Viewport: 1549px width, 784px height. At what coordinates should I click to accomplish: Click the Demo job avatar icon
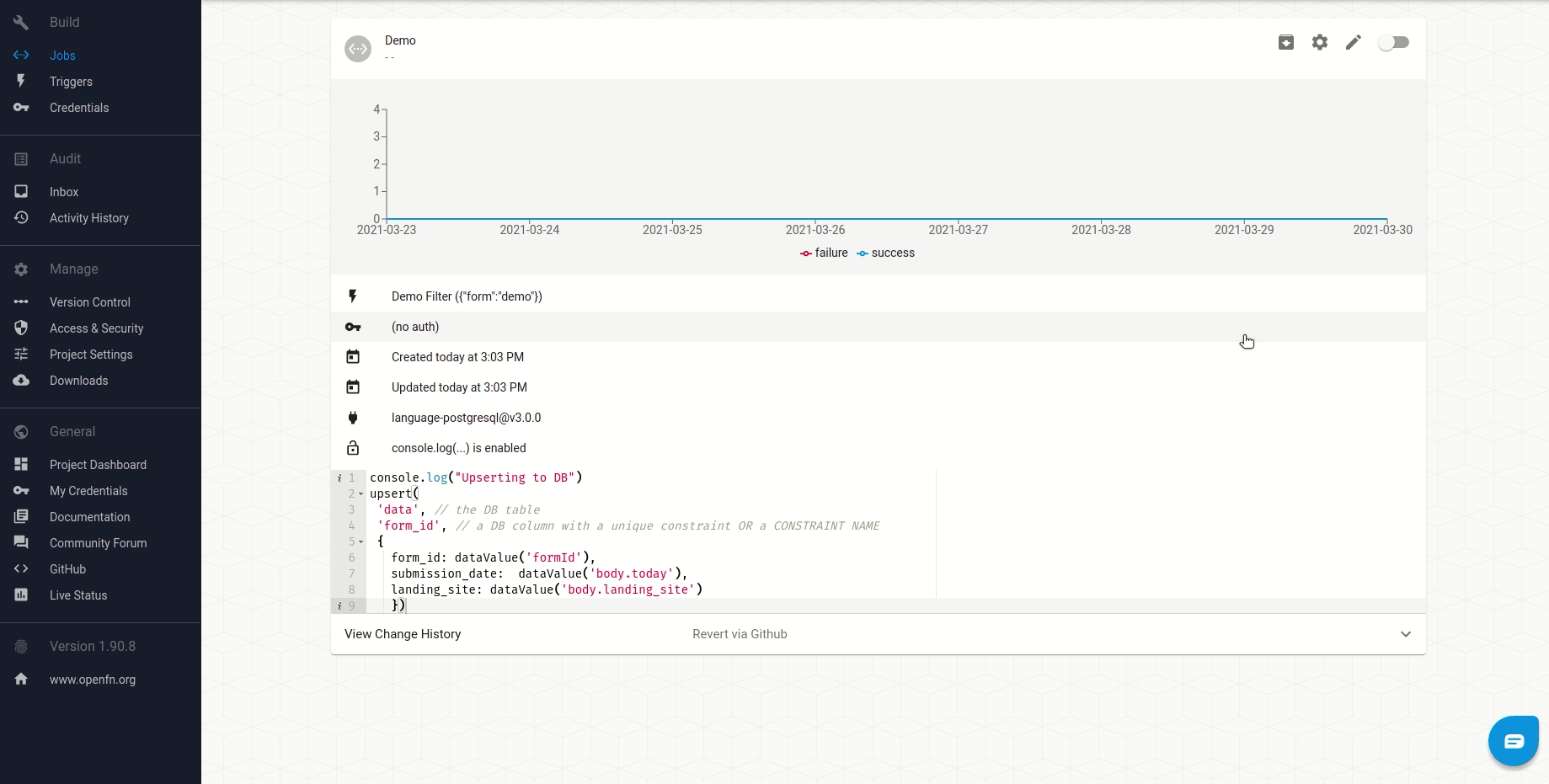358,49
